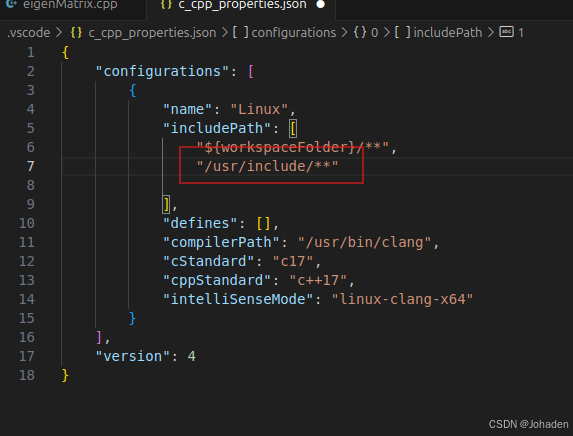Open the 0 object breadcrumb segment

(x=375, y=33)
